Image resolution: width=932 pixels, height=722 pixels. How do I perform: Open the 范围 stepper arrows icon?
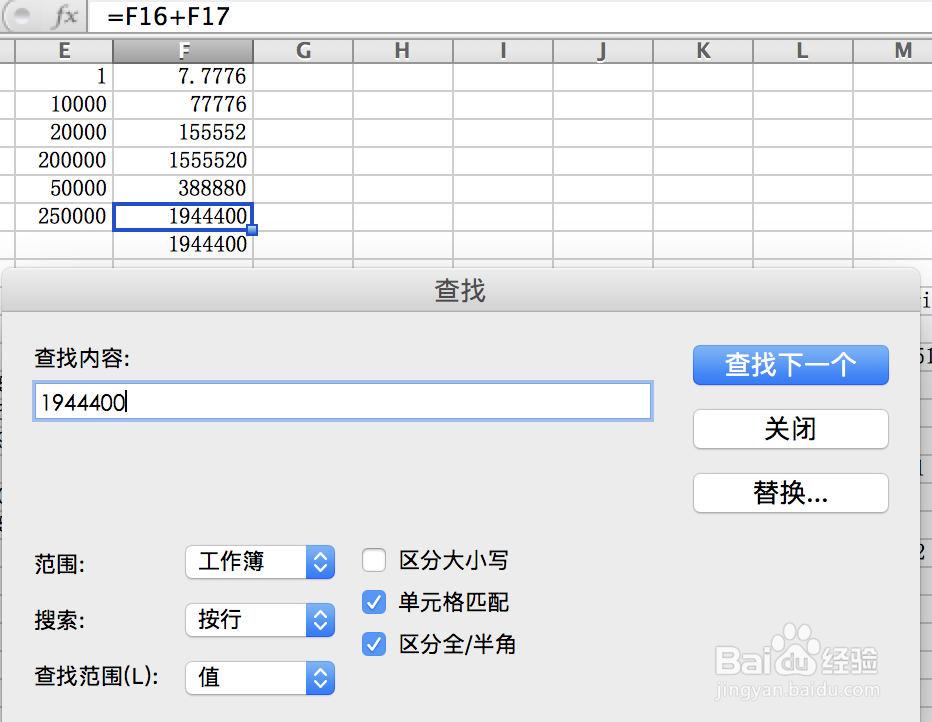pyautogui.click(x=319, y=562)
